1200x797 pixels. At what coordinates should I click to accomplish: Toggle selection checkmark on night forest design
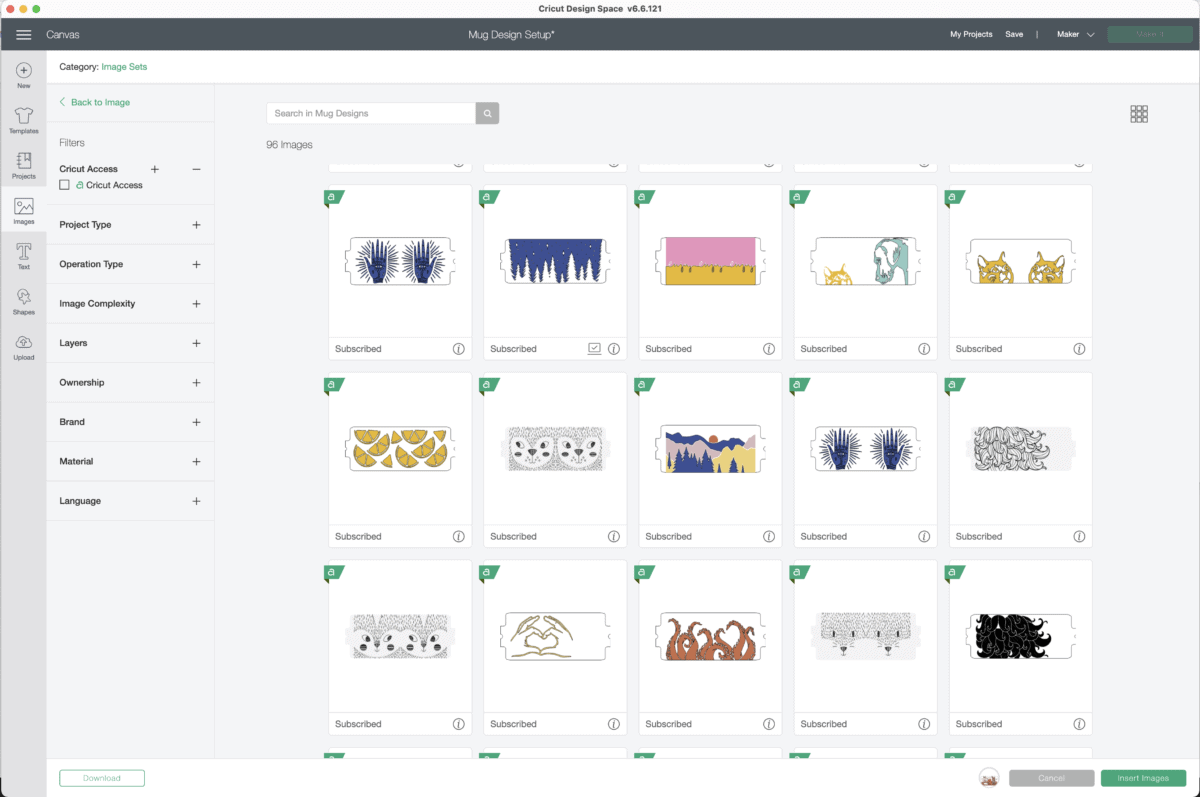point(595,349)
